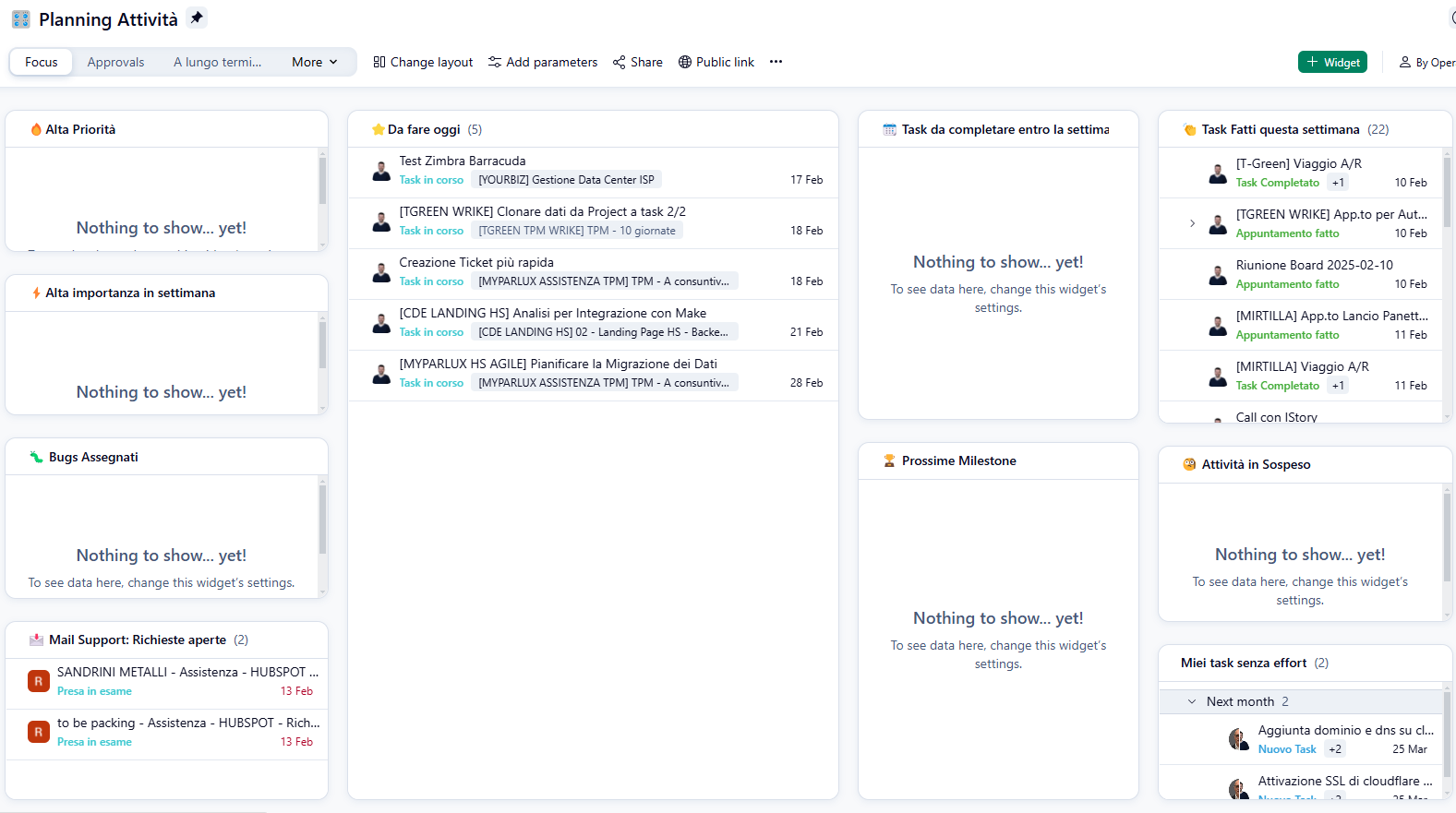Open [GREEN WRIKE] Clonare dati da Project task
Image resolution: width=1456 pixels, height=813 pixels.
coord(542,211)
